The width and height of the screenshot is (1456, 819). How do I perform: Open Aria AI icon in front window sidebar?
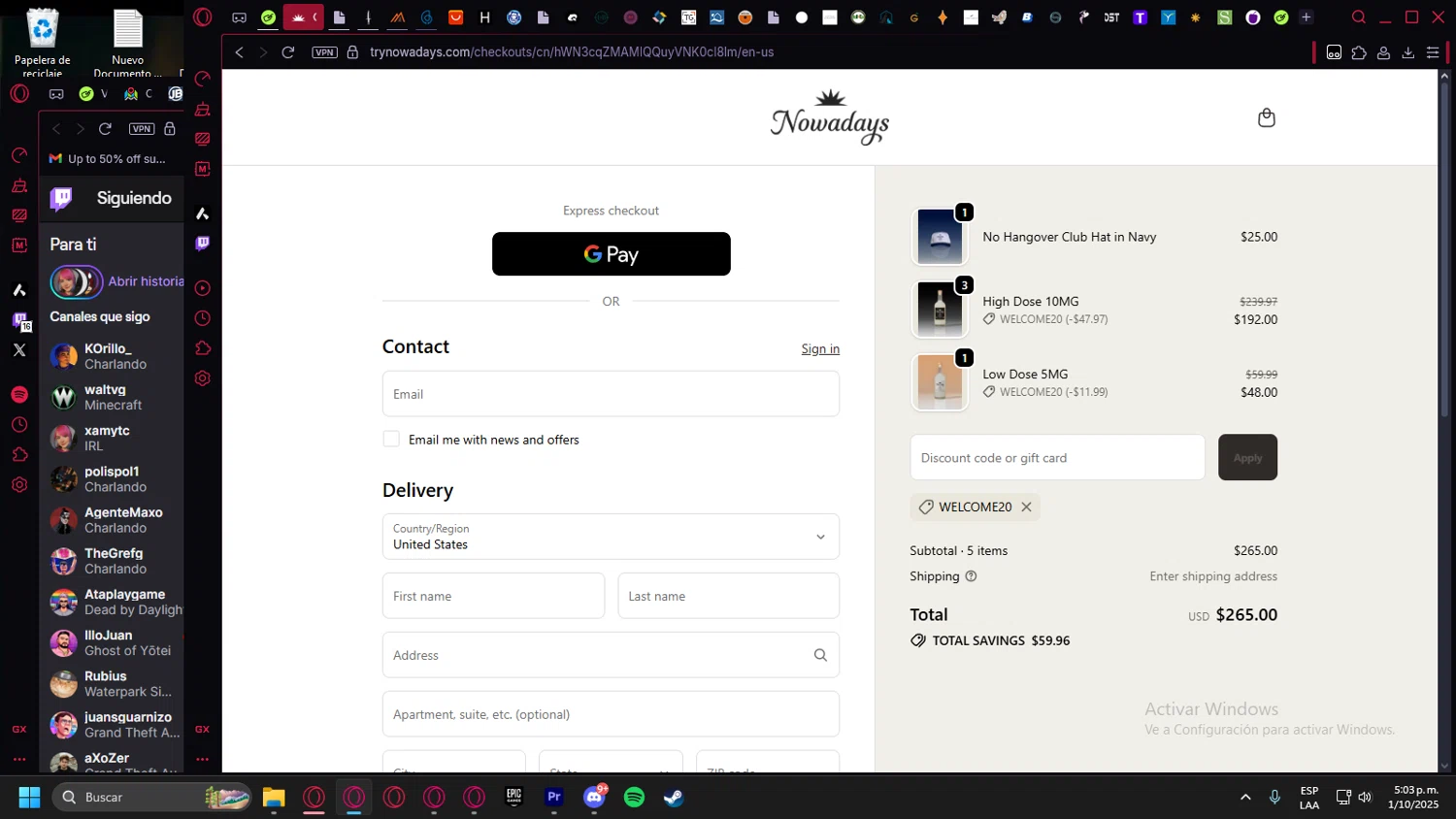point(203,213)
